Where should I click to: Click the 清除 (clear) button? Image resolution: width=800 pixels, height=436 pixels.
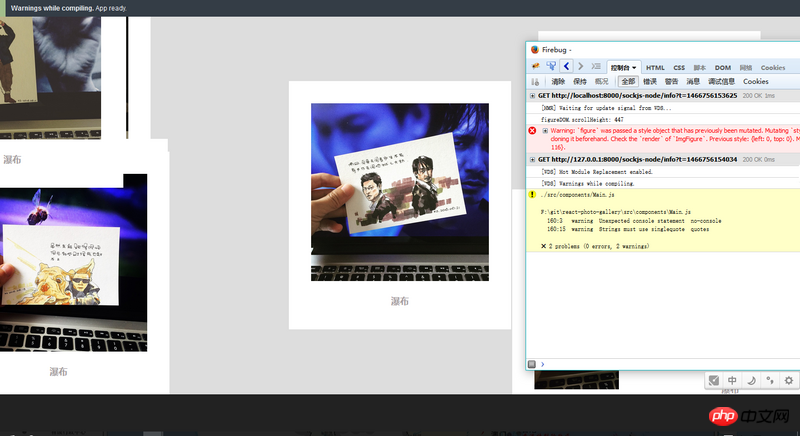coord(558,81)
